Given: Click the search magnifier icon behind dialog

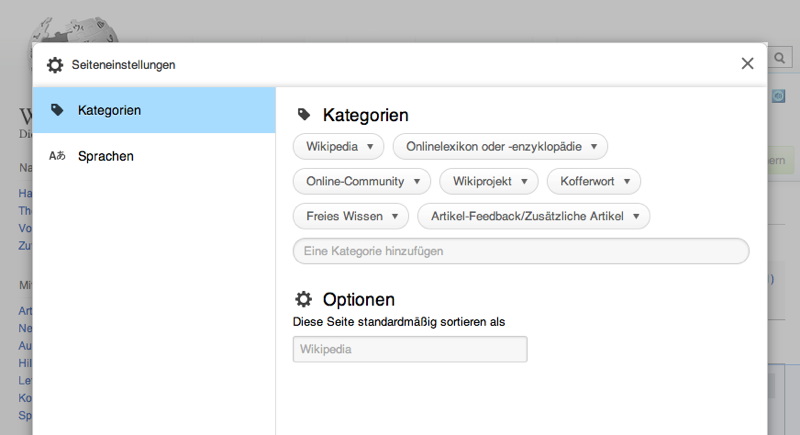Looking at the screenshot, I should [x=780, y=58].
